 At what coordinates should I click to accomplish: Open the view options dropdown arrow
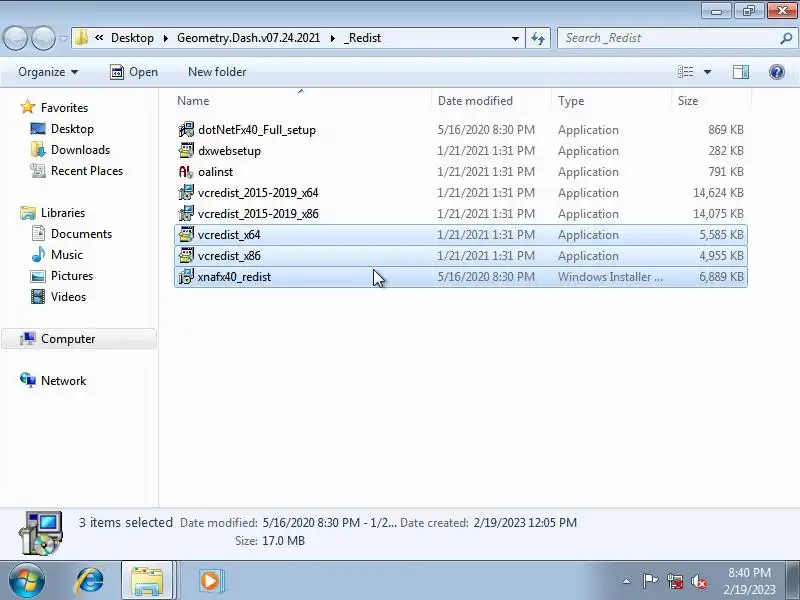coord(707,72)
